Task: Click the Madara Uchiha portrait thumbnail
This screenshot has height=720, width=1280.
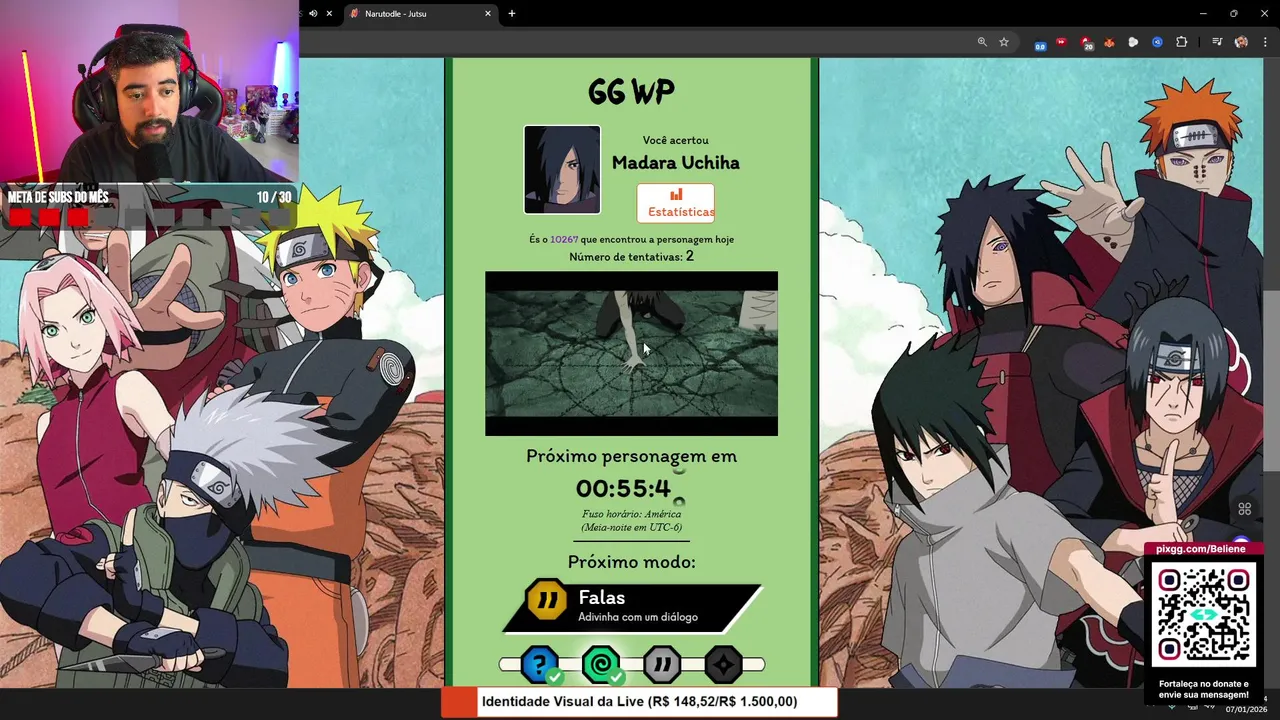Action: pyautogui.click(x=562, y=169)
